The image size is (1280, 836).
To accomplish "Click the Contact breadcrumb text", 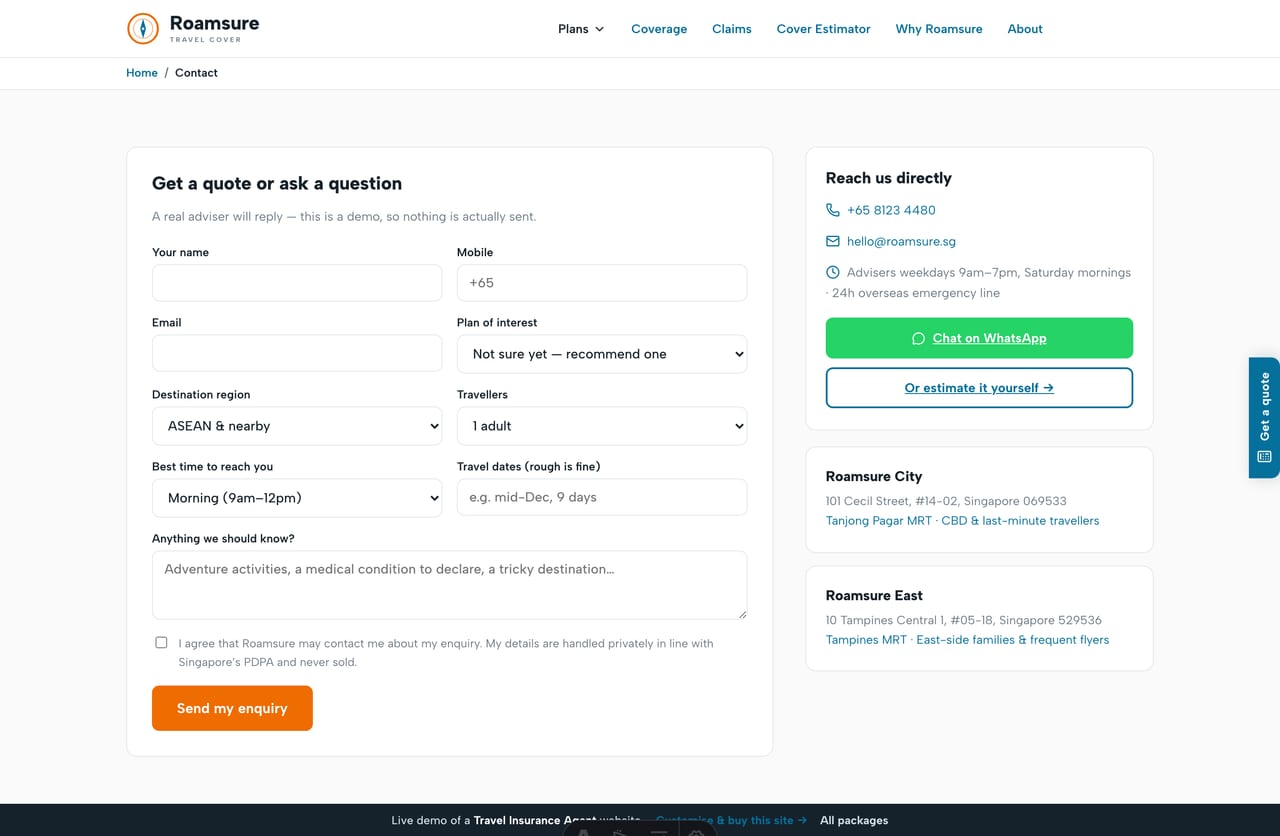I will point(196,73).
